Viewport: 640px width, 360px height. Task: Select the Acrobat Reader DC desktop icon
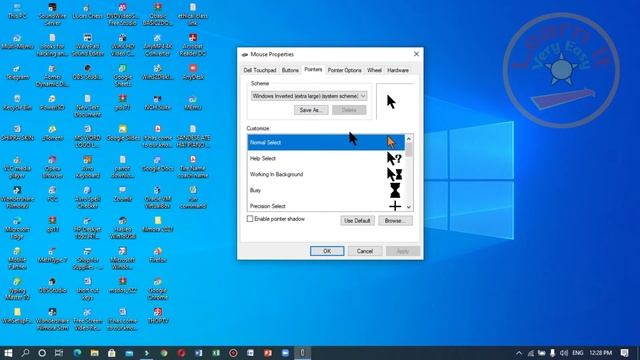(x=193, y=45)
